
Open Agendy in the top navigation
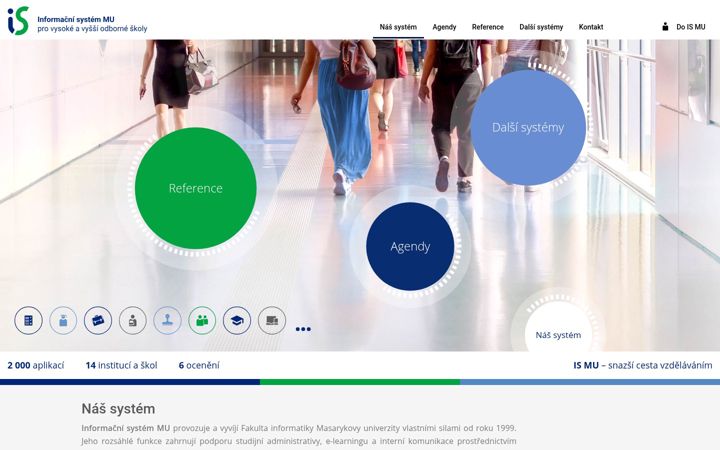pyautogui.click(x=444, y=27)
